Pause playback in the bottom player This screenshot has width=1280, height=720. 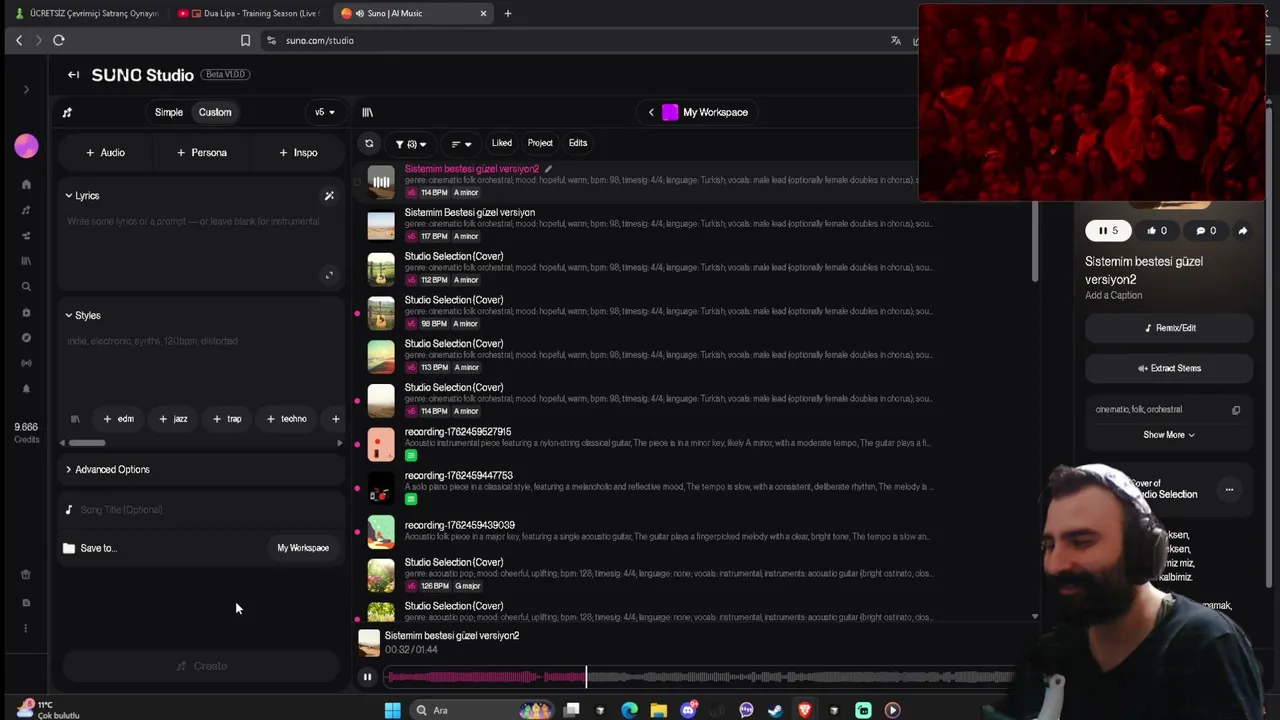[367, 677]
